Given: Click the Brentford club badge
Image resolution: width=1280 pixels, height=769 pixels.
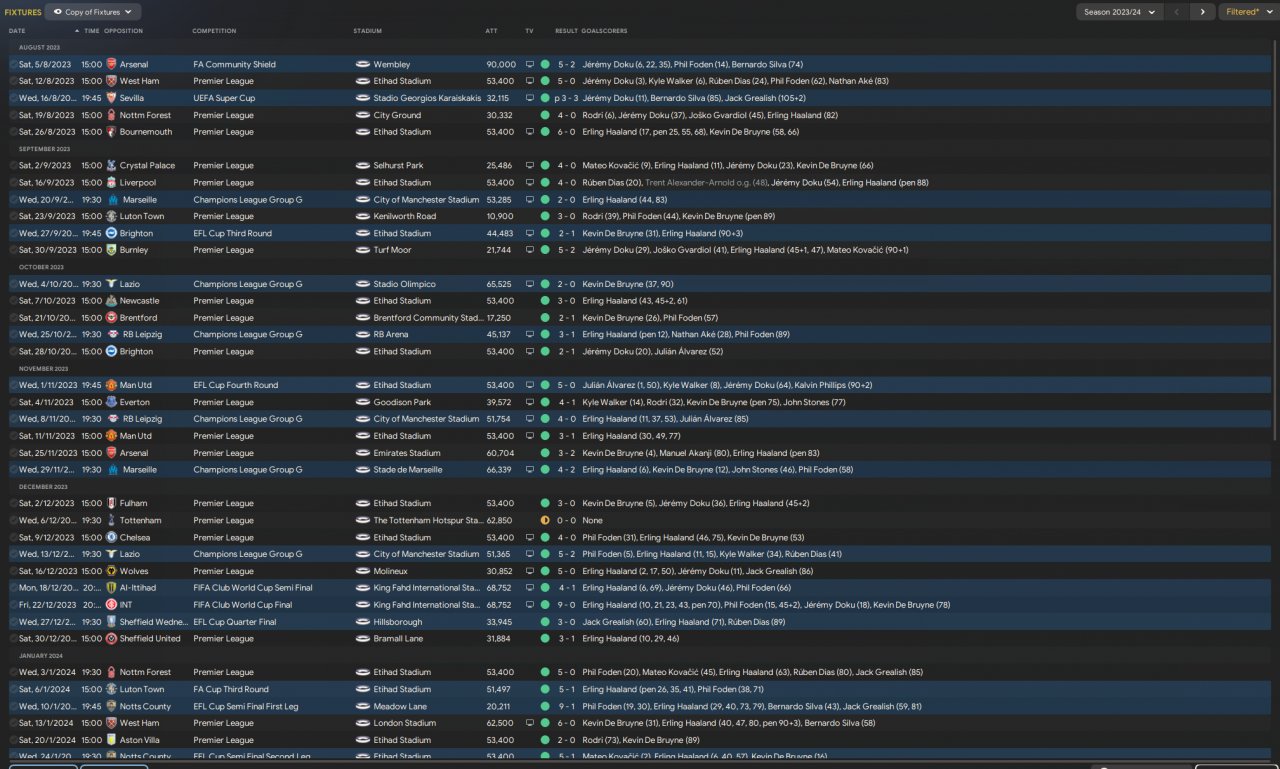Looking at the screenshot, I should click(x=111, y=318).
